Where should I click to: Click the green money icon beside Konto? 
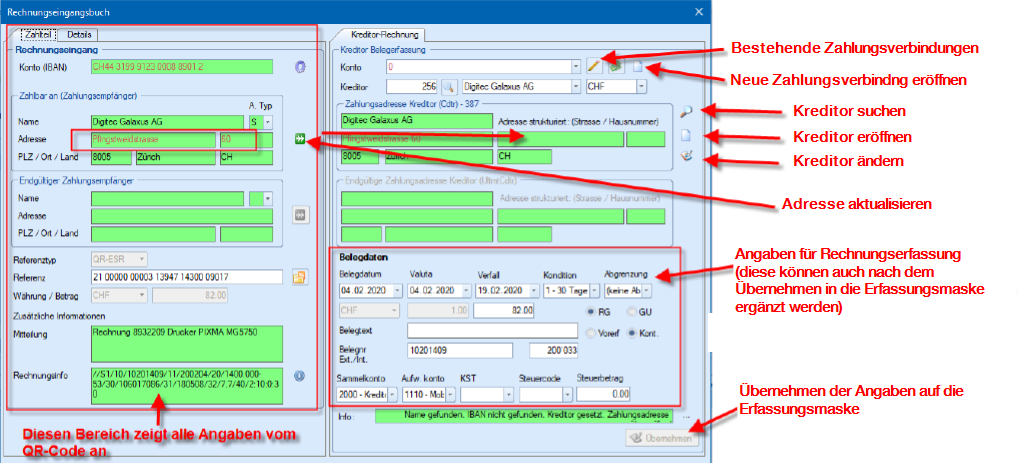(615, 66)
